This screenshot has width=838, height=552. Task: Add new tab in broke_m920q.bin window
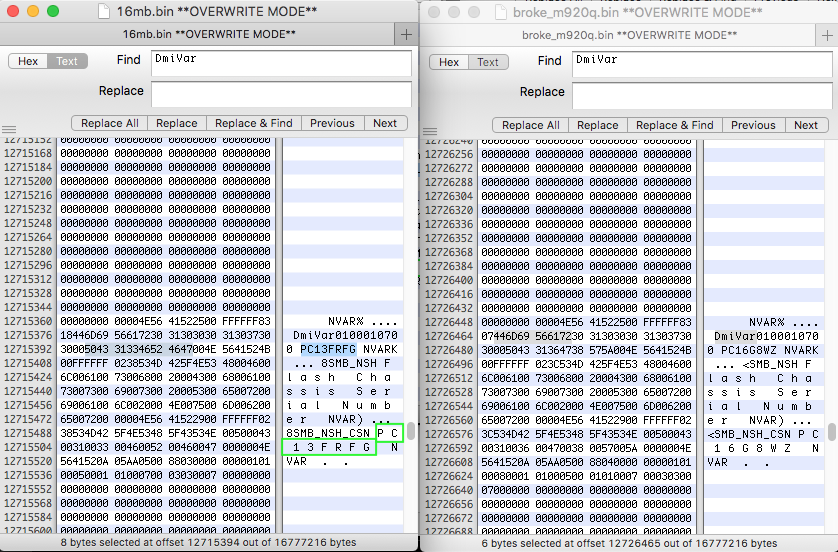pos(826,34)
